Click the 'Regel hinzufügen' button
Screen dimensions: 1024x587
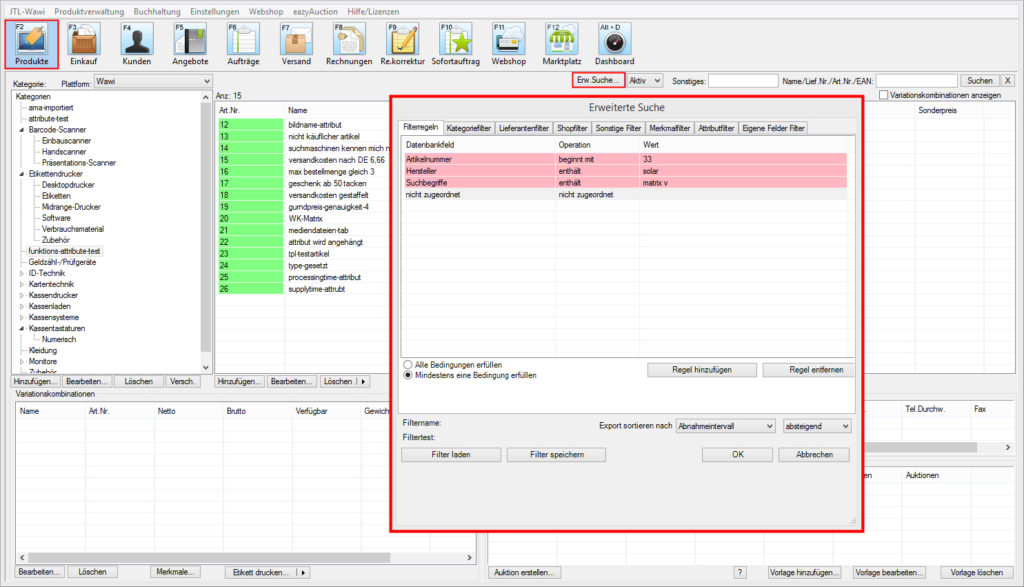(701, 370)
